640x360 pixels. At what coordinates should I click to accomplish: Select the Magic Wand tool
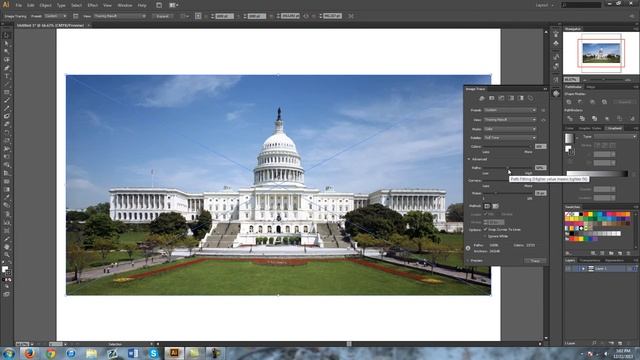click(7, 51)
